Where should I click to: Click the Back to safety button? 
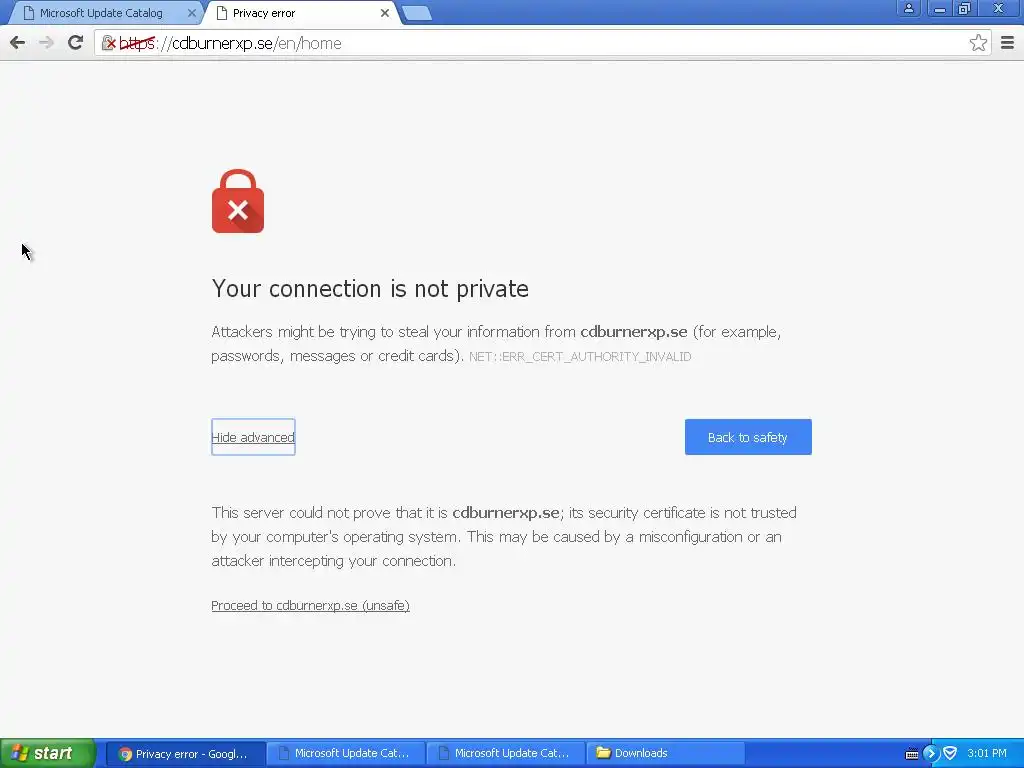tap(748, 437)
